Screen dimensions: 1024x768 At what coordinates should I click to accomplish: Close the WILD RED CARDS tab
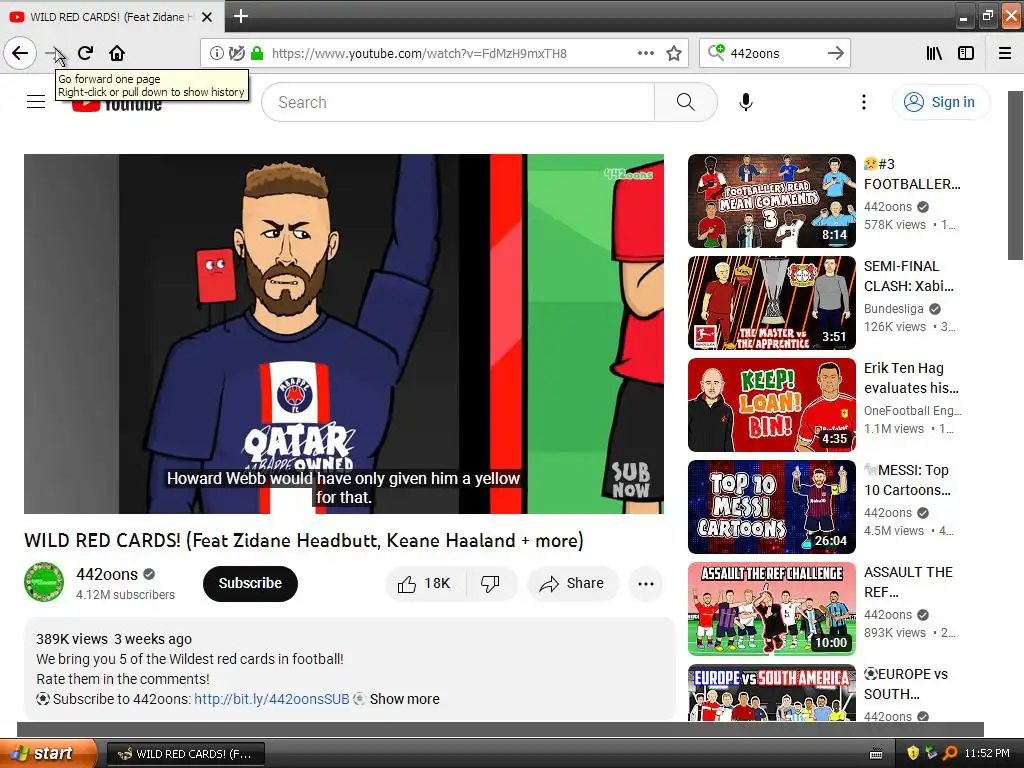(207, 17)
